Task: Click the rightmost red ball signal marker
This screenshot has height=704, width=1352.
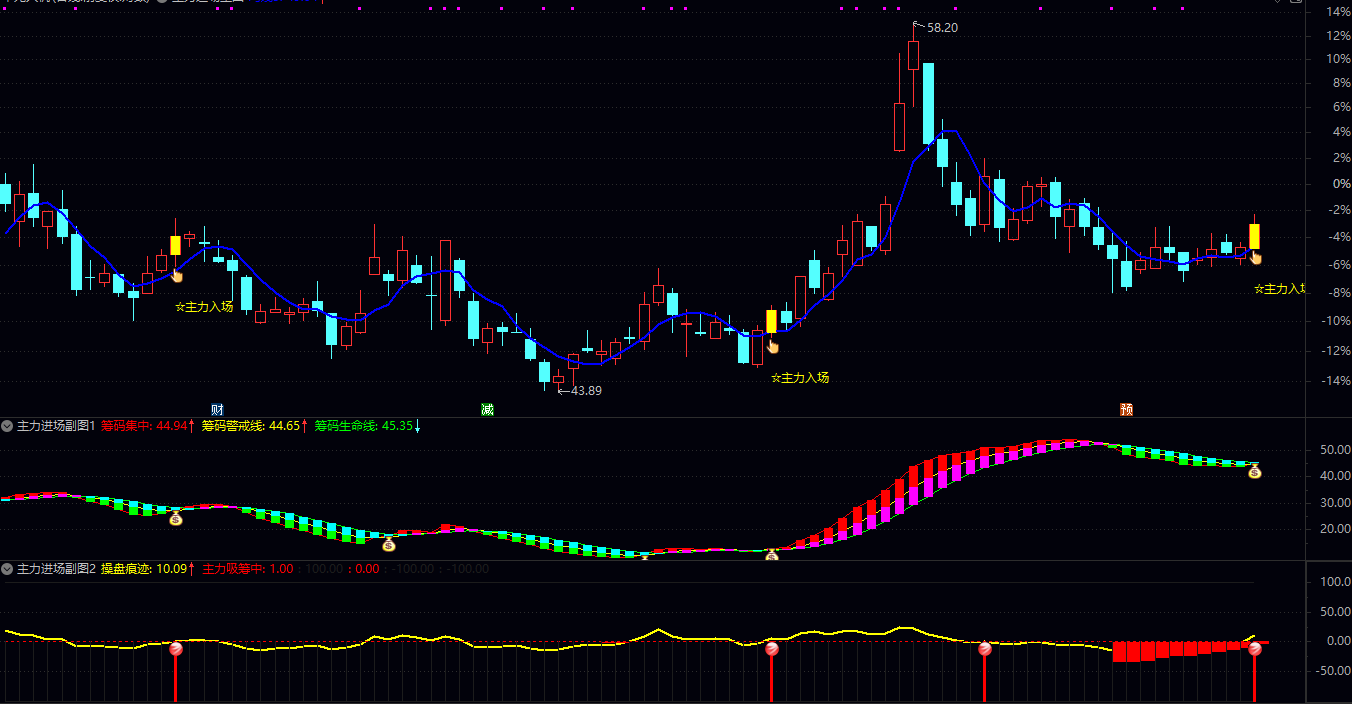Action: tap(1254, 650)
